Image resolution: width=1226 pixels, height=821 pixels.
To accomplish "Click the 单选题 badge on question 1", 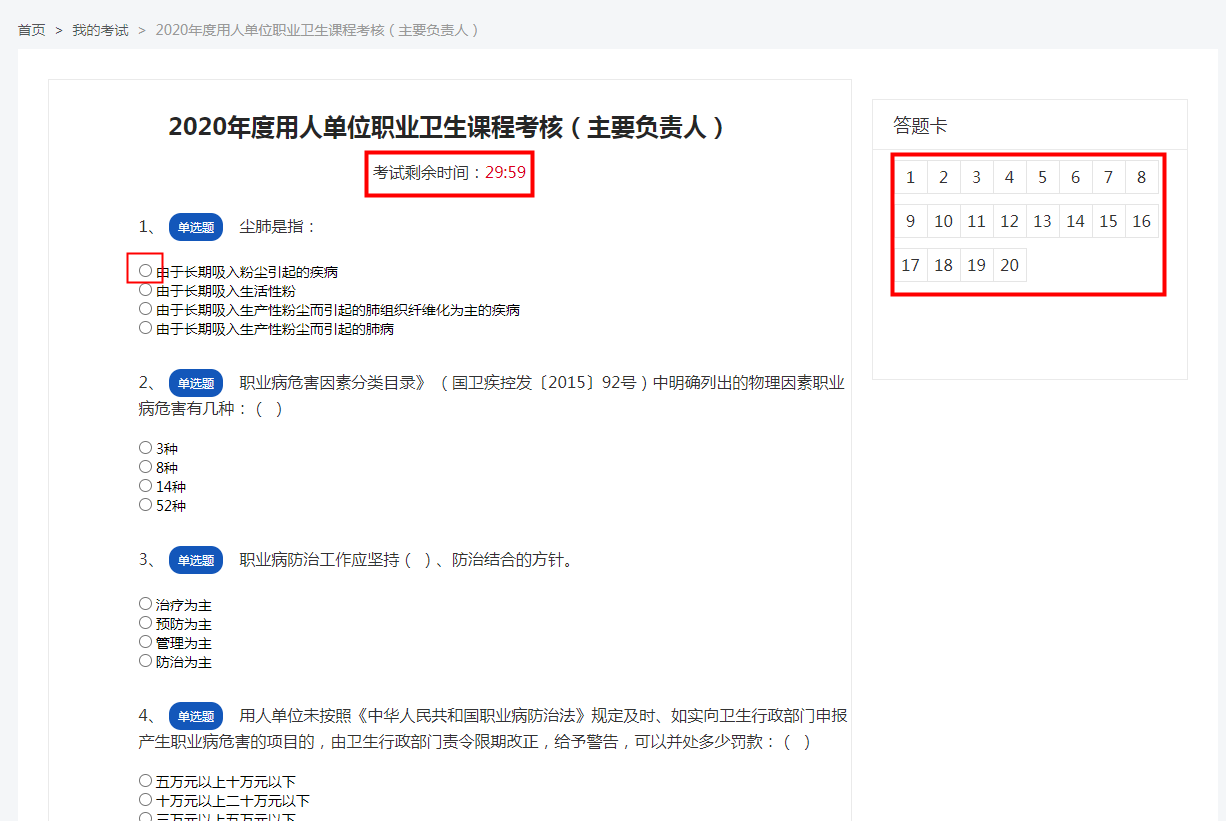I will coord(196,227).
